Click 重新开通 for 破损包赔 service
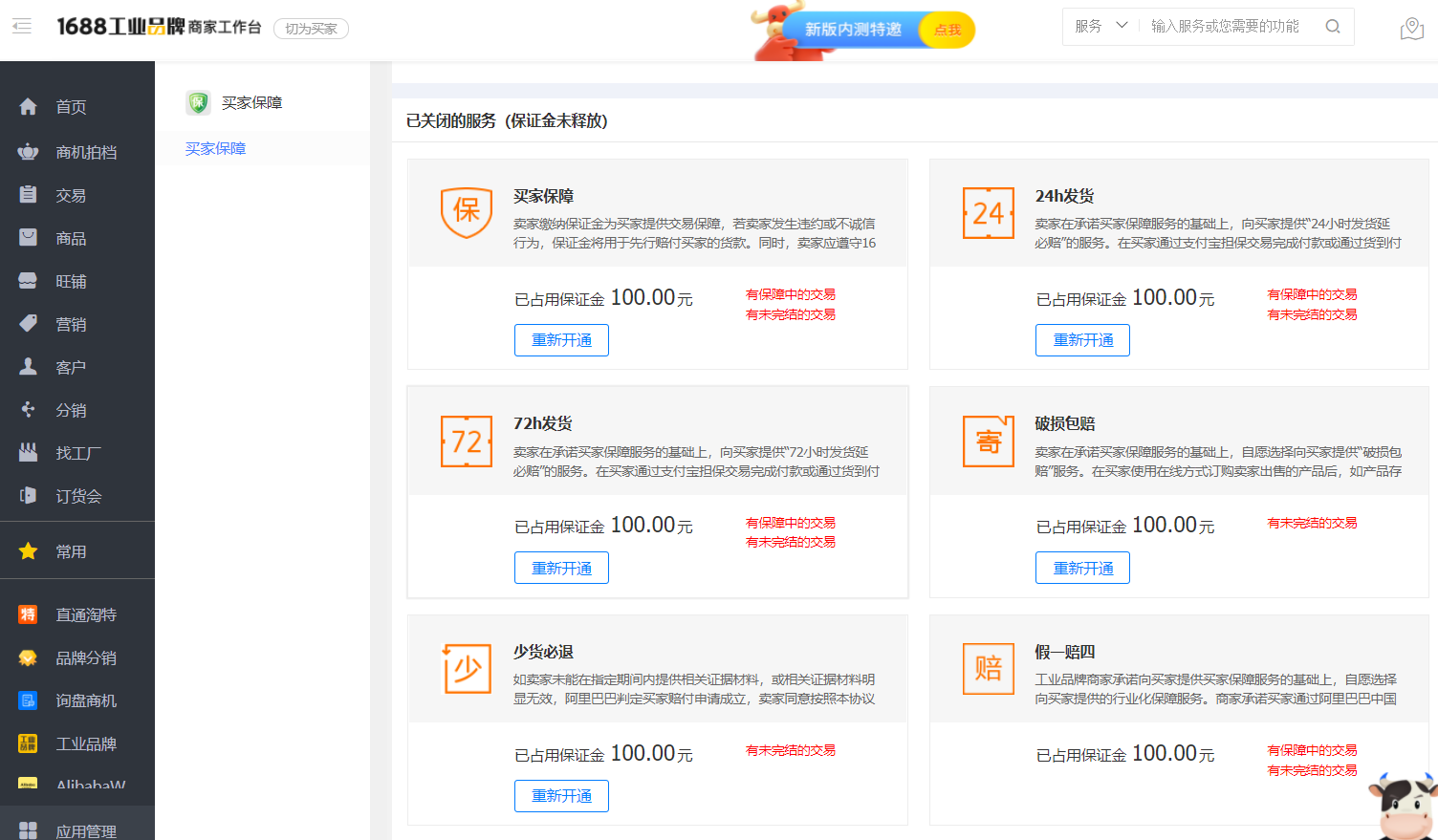1438x840 pixels. tap(1082, 568)
